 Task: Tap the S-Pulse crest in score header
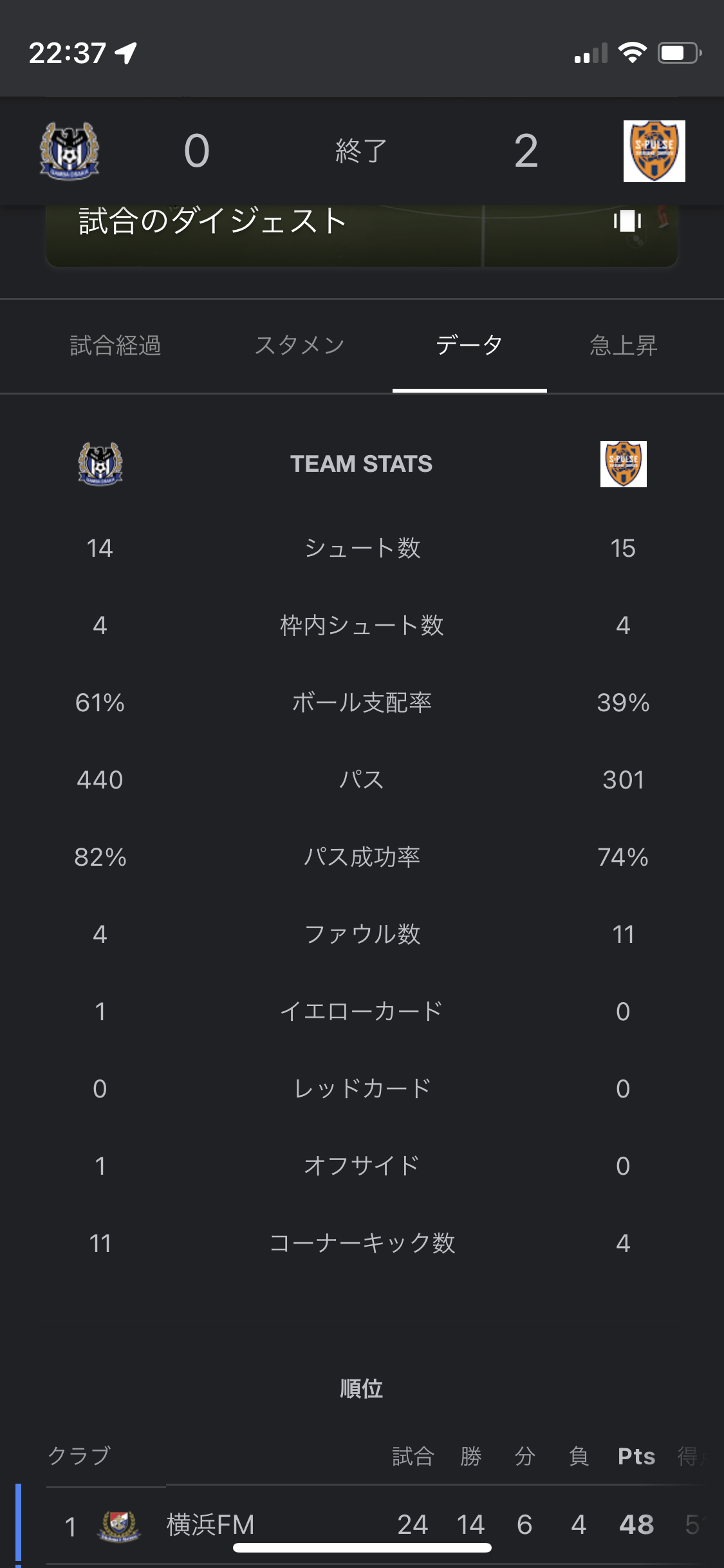tap(654, 151)
